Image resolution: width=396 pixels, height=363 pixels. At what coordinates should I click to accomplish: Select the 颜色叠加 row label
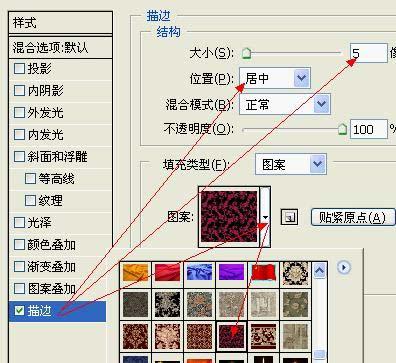coord(51,245)
